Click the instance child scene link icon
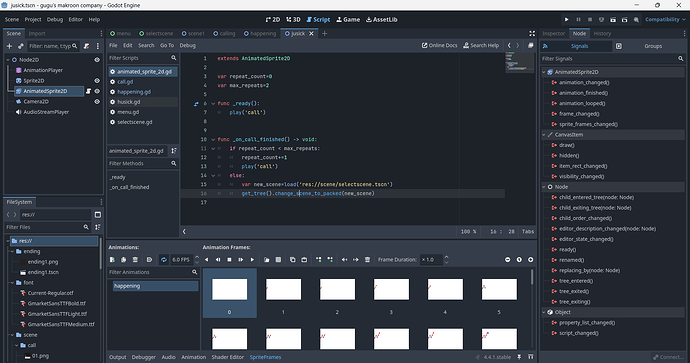Image resolution: width=690 pixels, height=363 pixels. (x=20, y=46)
